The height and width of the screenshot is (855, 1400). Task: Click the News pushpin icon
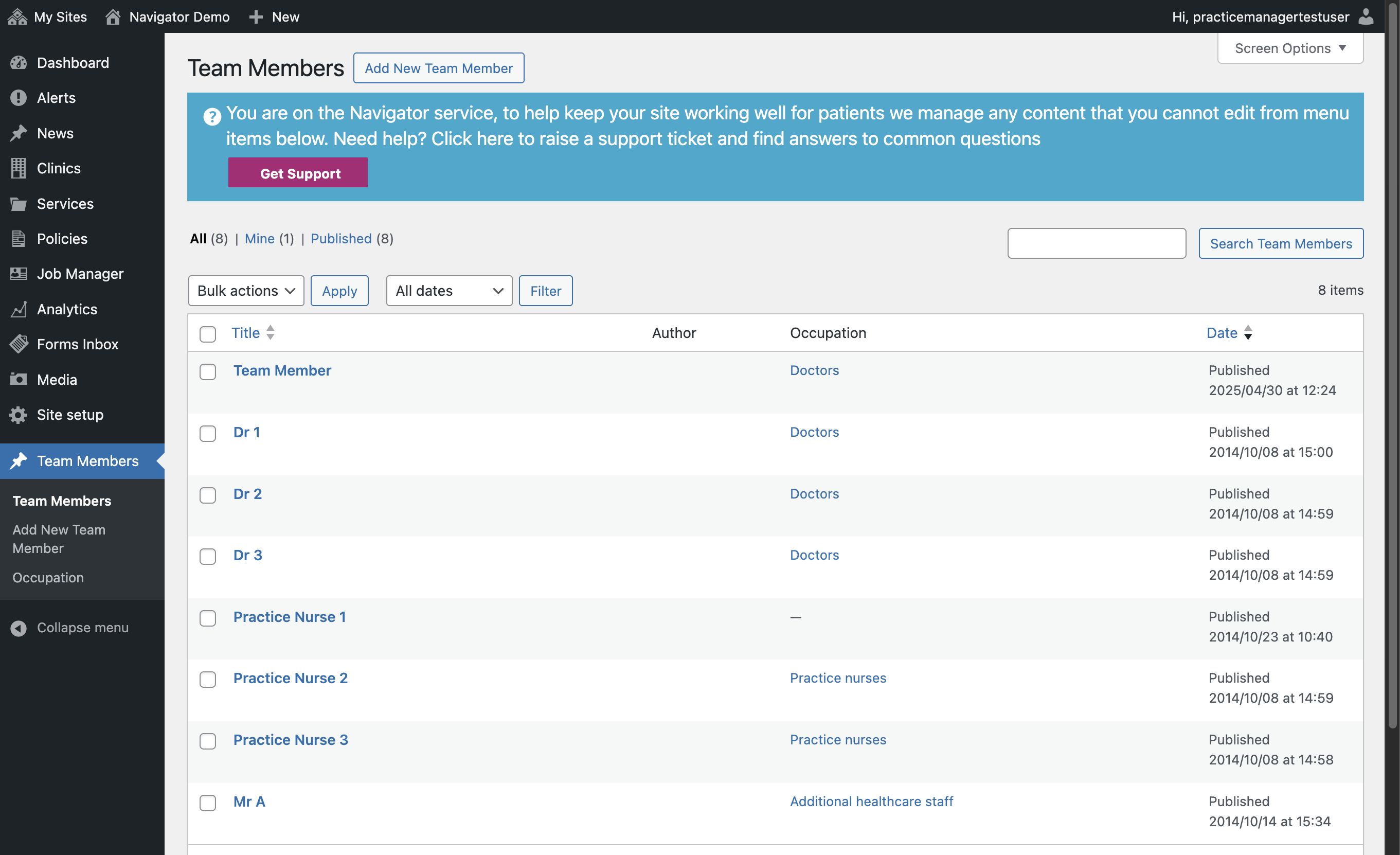(x=19, y=133)
